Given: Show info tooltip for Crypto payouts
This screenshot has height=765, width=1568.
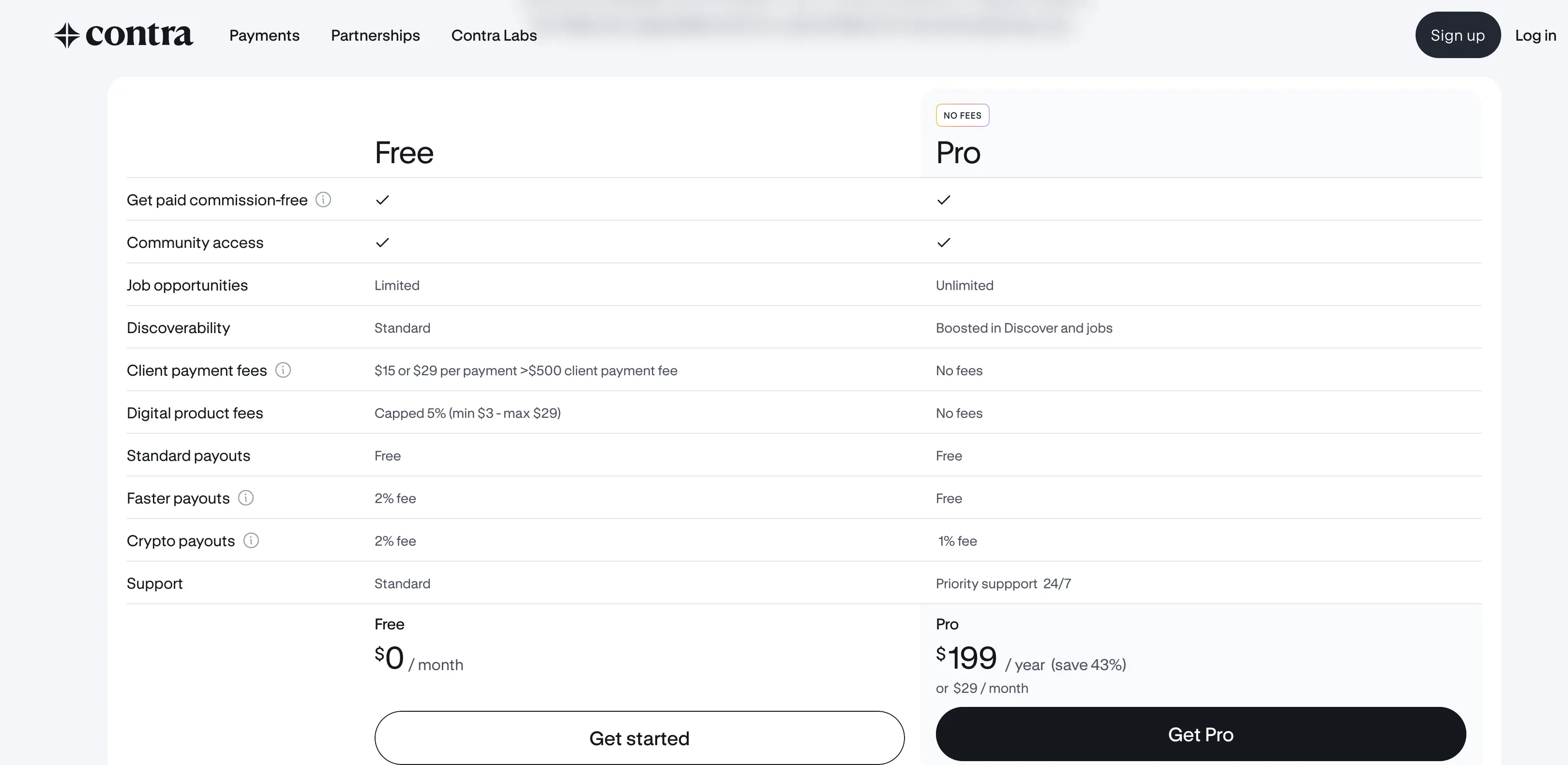Looking at the screenshot, I should [251, 541].
